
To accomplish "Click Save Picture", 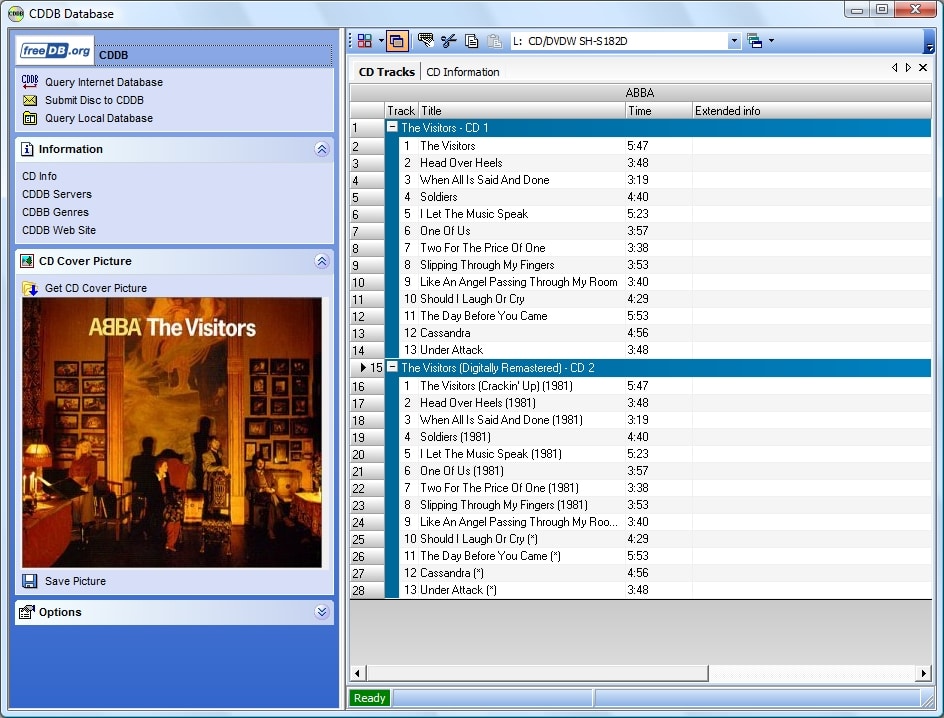I will pos(75,581).
